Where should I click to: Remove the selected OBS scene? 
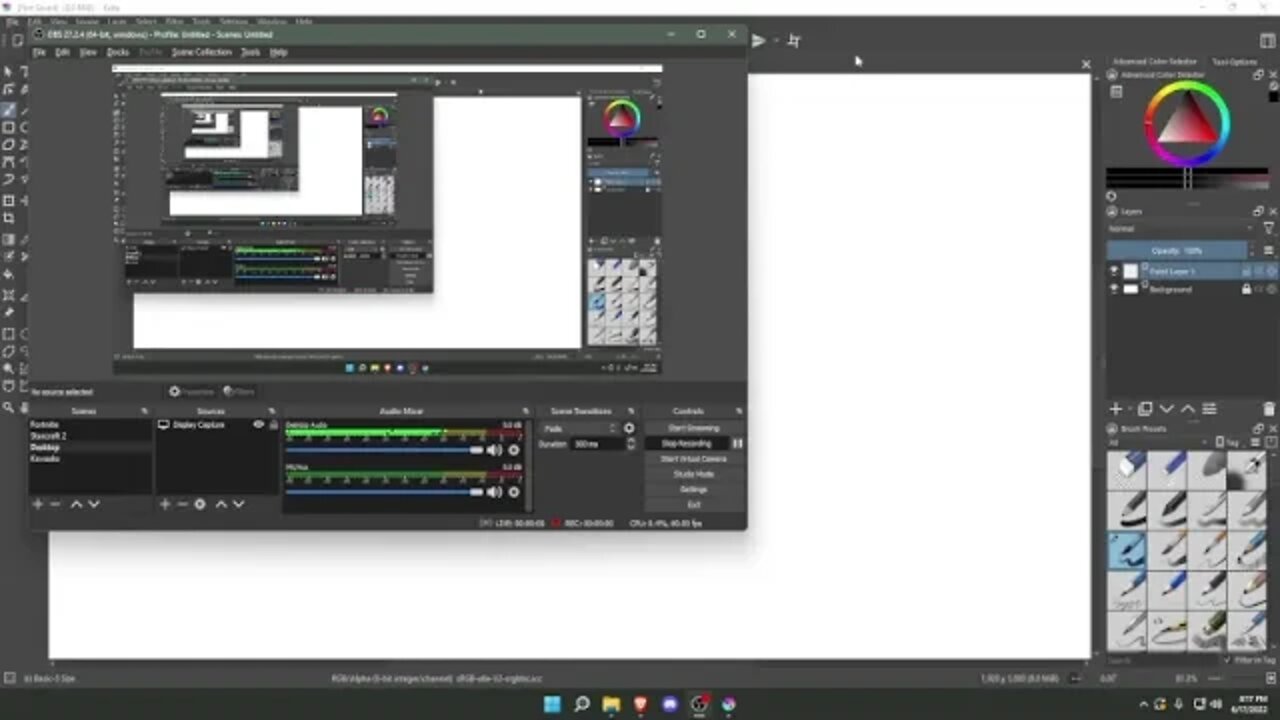point(55,504)
